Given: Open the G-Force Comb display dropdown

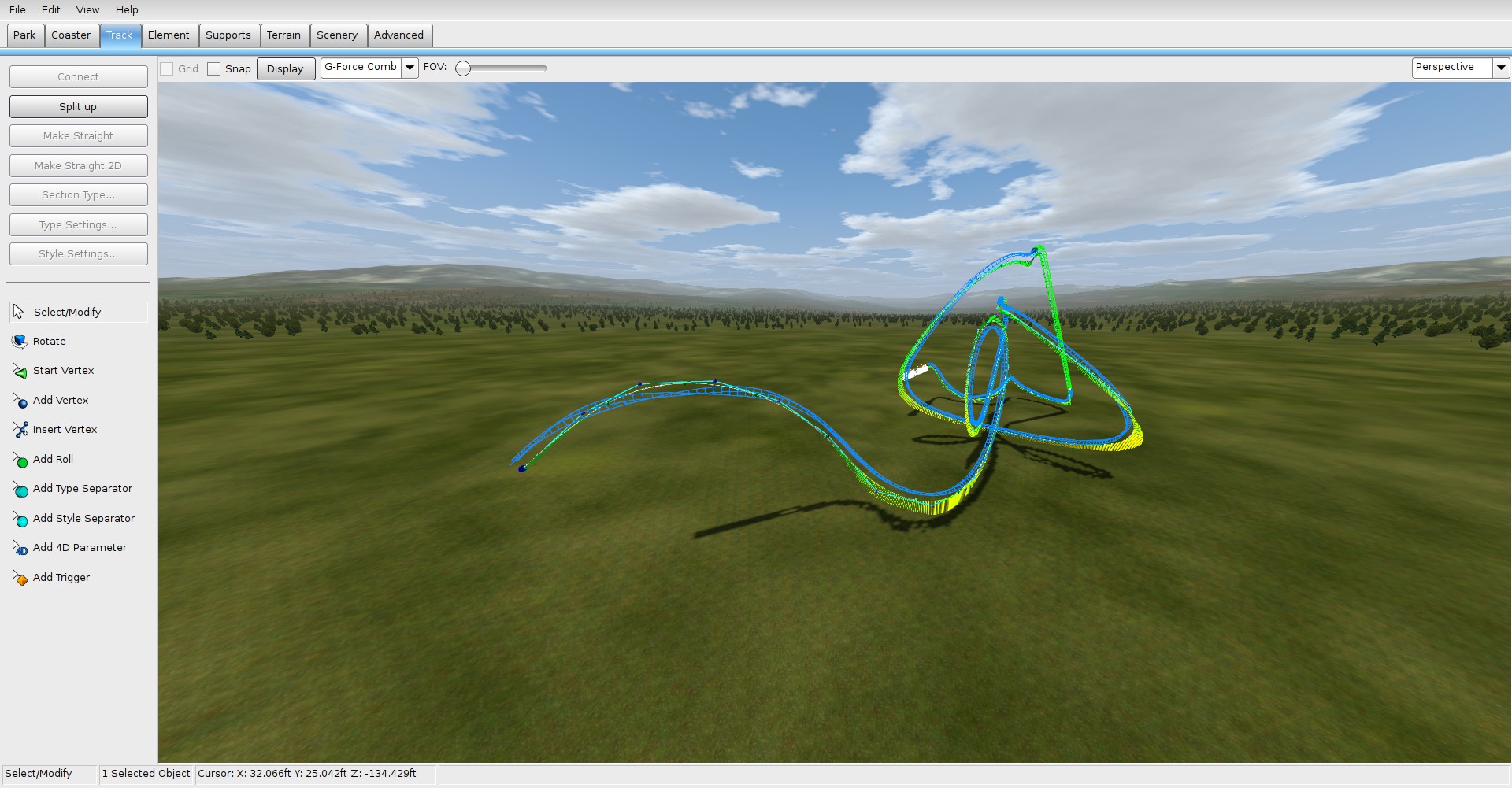Looking at the screenshot, I should coord(409,68).
